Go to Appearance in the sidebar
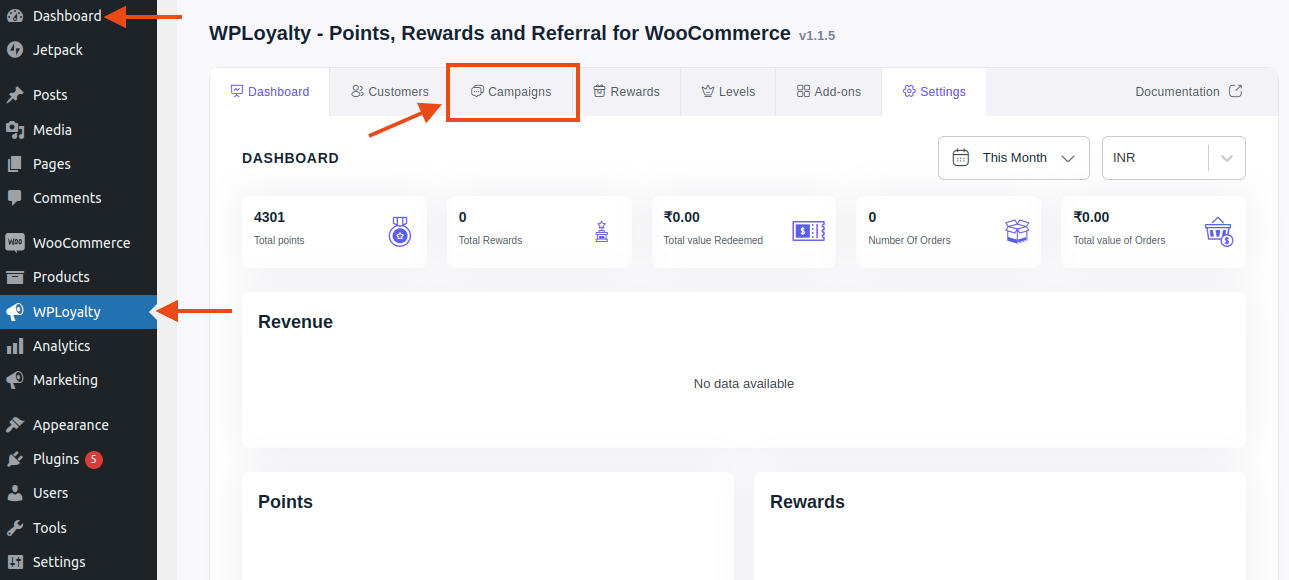Viewport: 1289px width, 580px height. pyautogui.click(x=78, y=425)
